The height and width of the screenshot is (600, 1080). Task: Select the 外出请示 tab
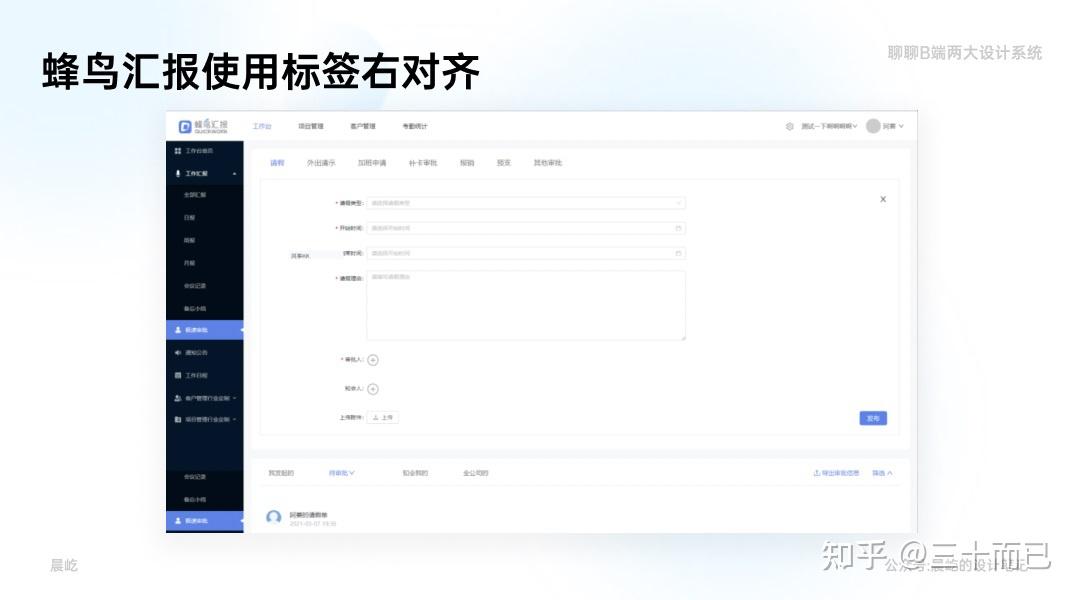coord(321,163)
